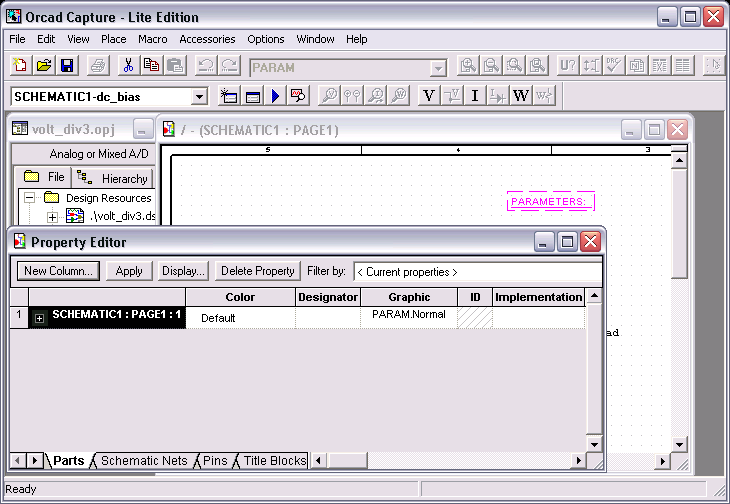Select the Parts tab
The height and width of the screenshot is (504, 730).
pyautogui.click(x=68, y=461)
